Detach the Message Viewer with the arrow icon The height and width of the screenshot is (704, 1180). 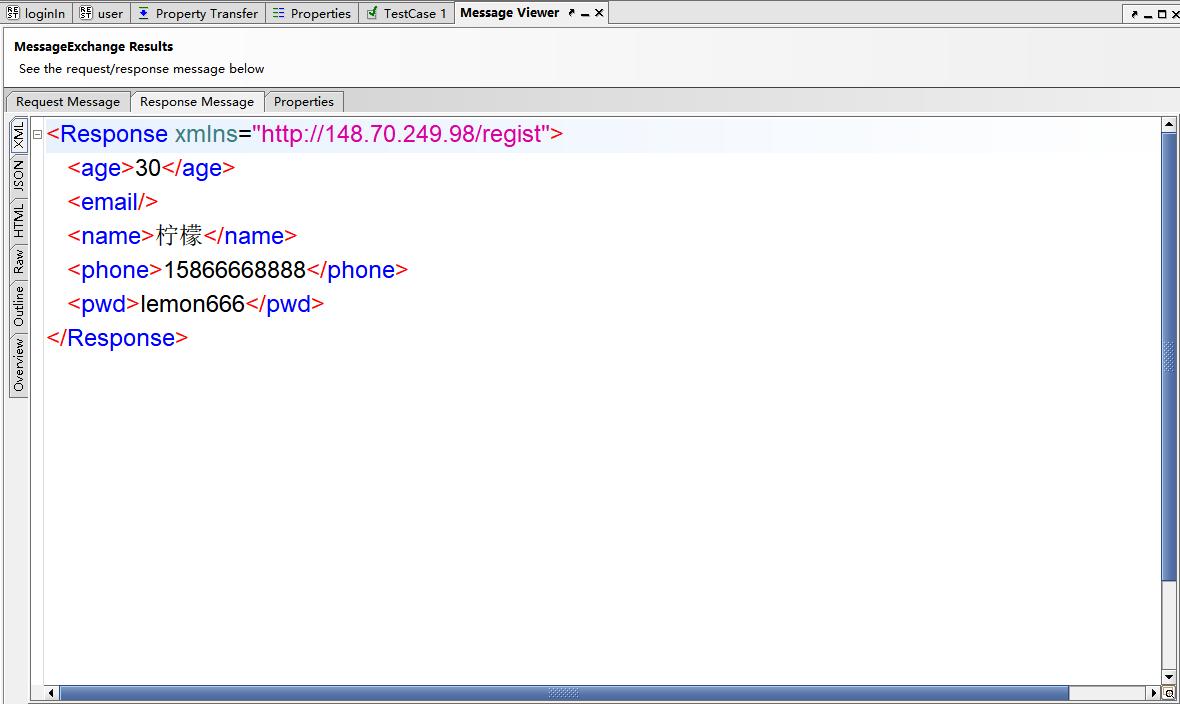[571, 13]
